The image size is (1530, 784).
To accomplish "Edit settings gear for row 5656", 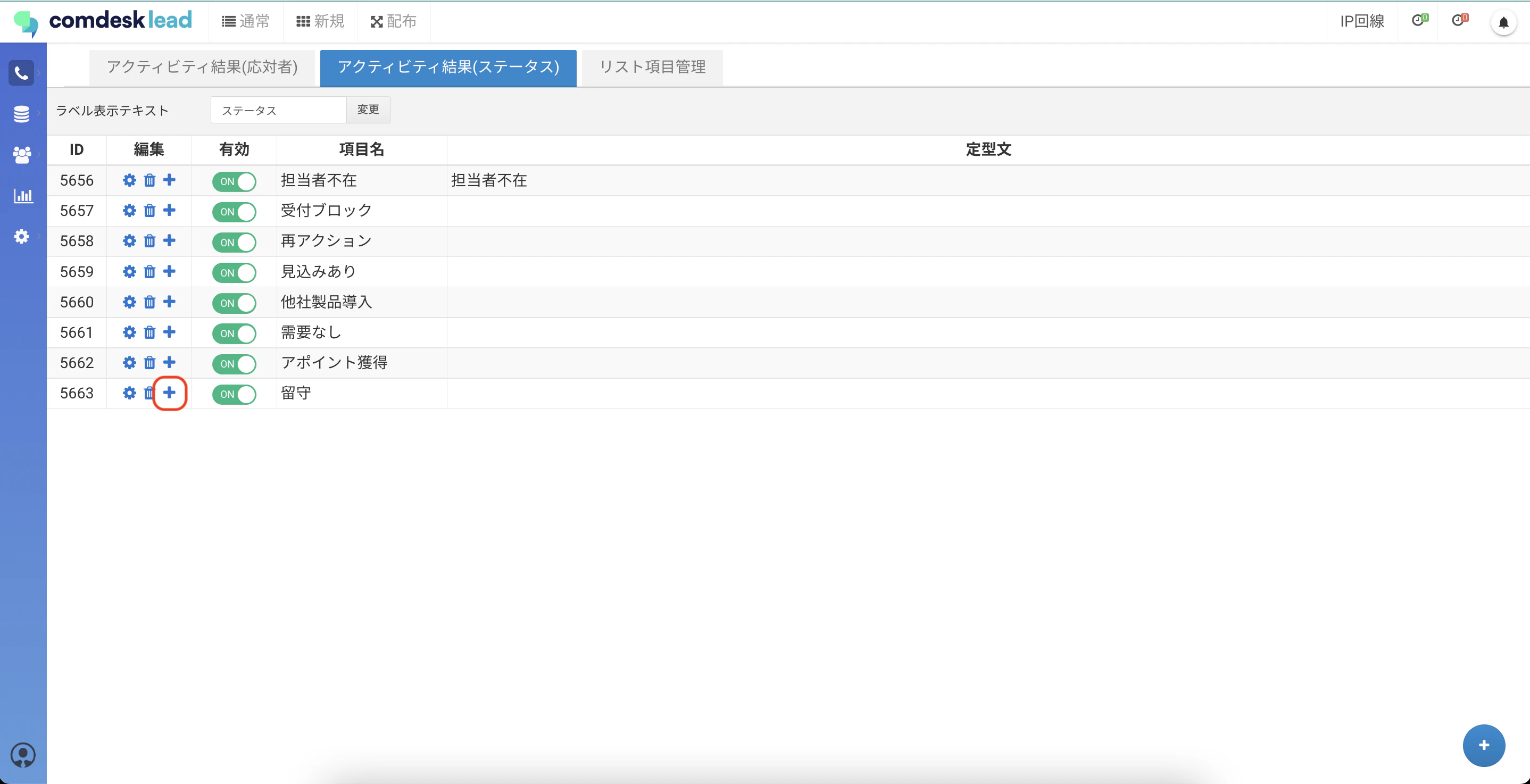I will 129,180.
